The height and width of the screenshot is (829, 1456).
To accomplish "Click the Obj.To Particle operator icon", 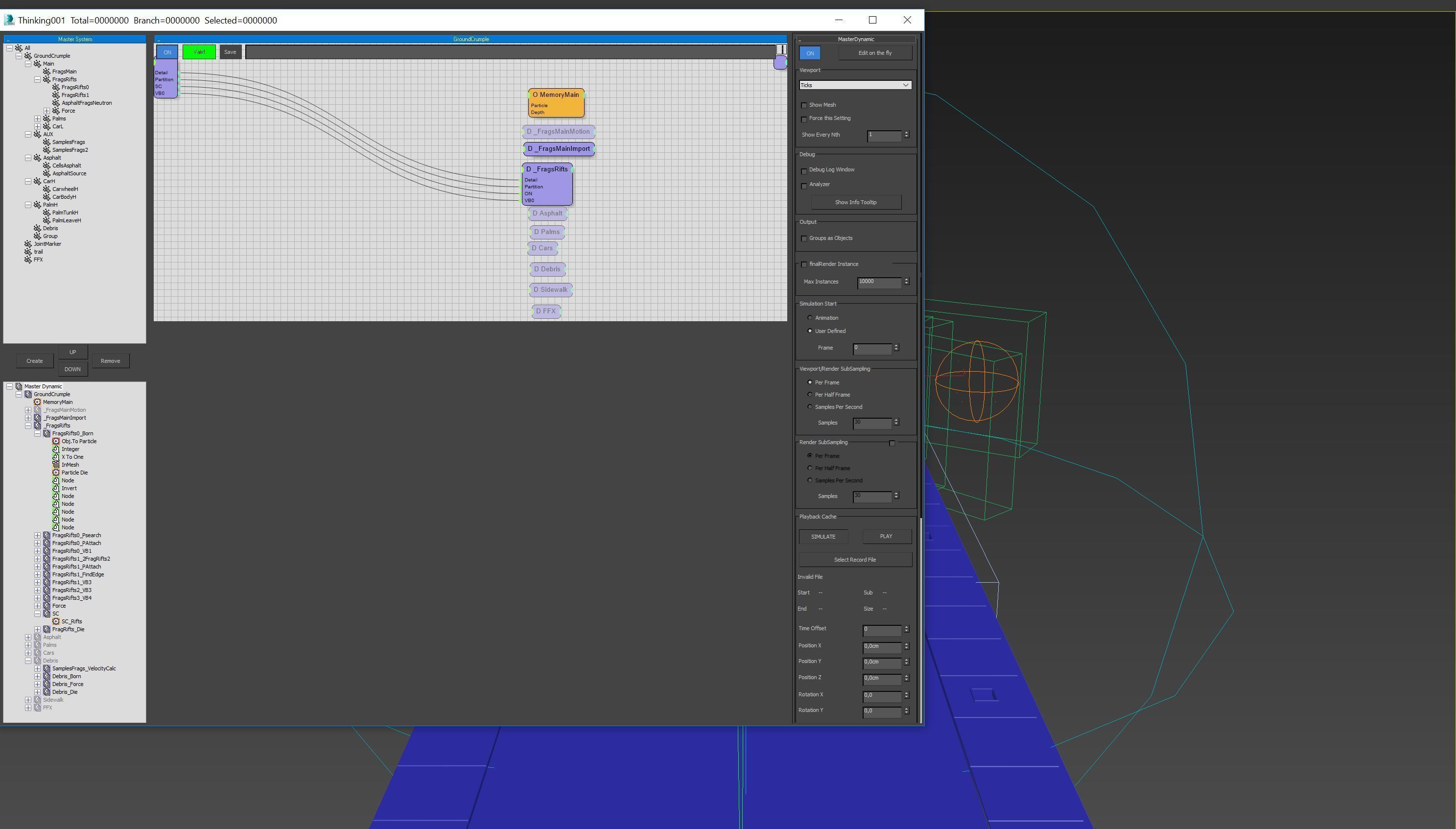I will (x=56, y=441).
